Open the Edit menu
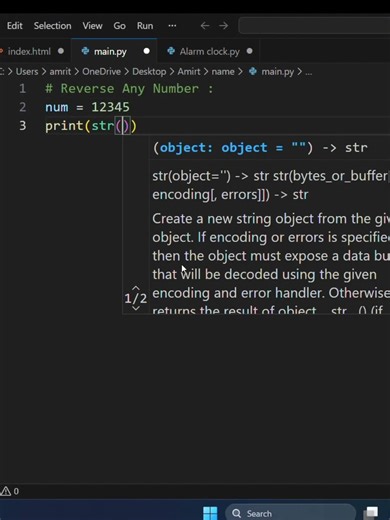390x520 pixels. pos(15,26)
